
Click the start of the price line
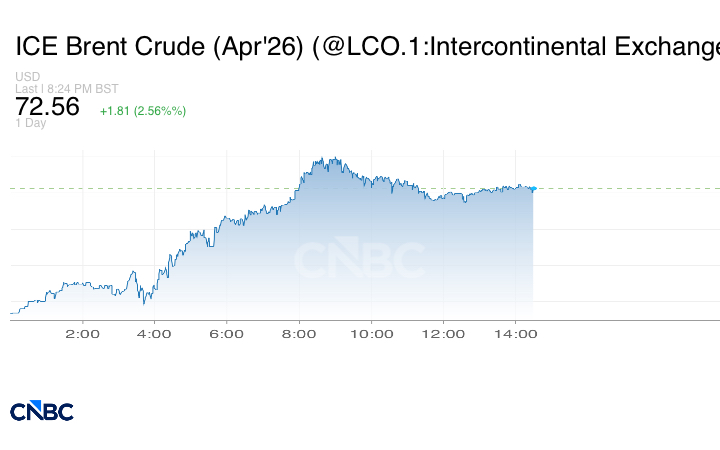[11, 313]
